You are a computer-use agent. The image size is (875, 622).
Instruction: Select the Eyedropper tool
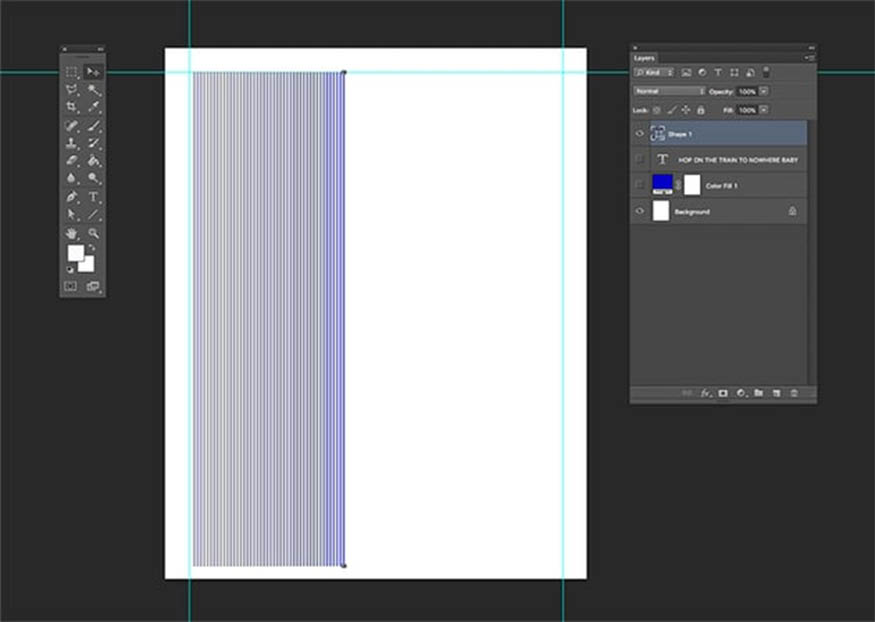(93, 107)
